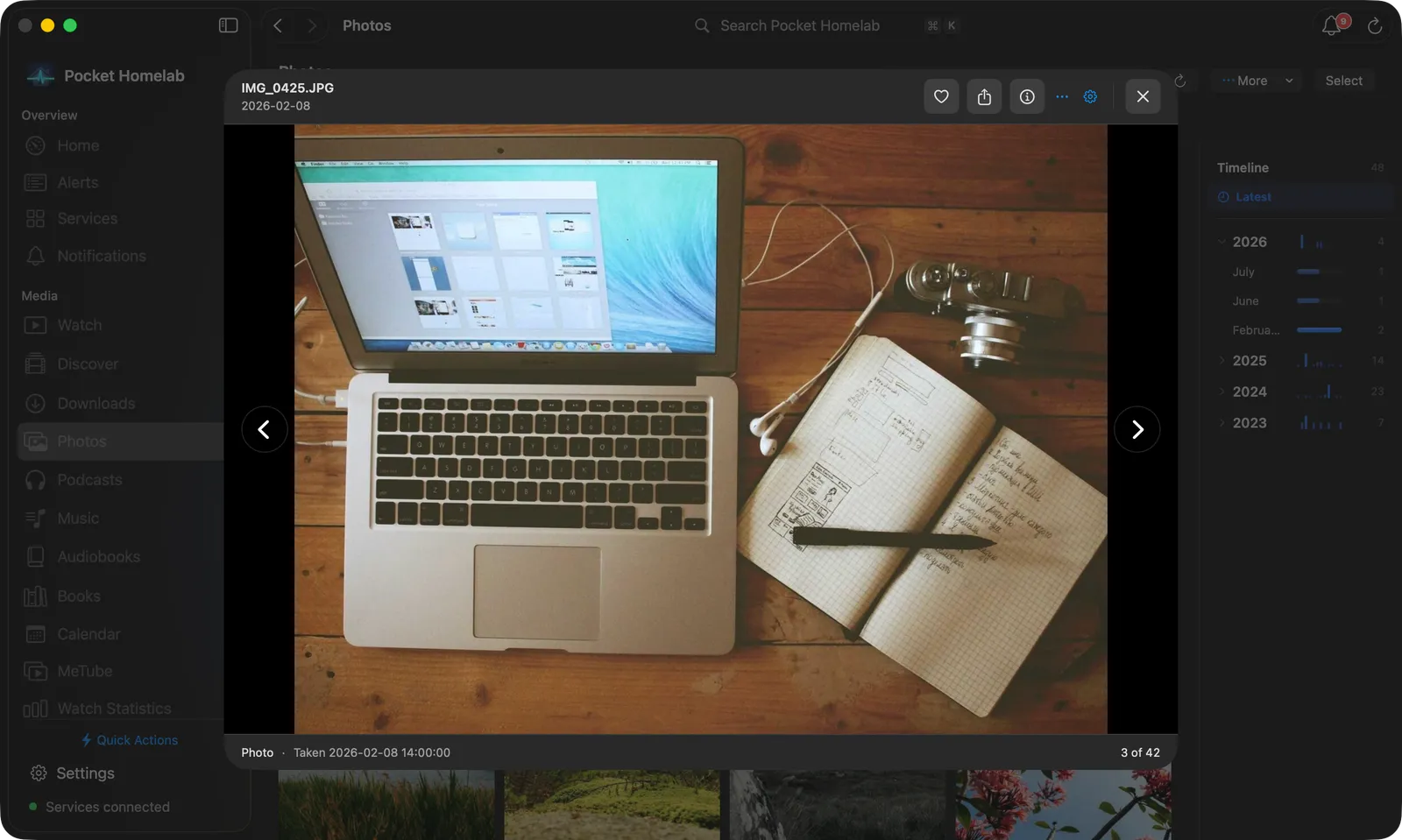Image resolution: width=1402 pixels, height=840 pixels.
Task: Refresh using the top-right reload icon
Action: (x=1375, y=26)
